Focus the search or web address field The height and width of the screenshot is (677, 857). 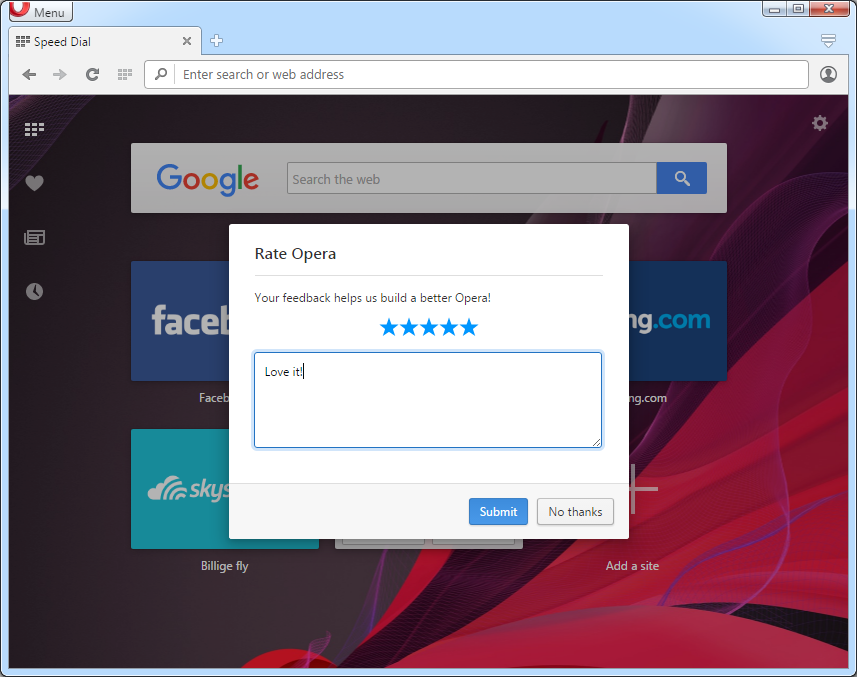pos(490,75)
